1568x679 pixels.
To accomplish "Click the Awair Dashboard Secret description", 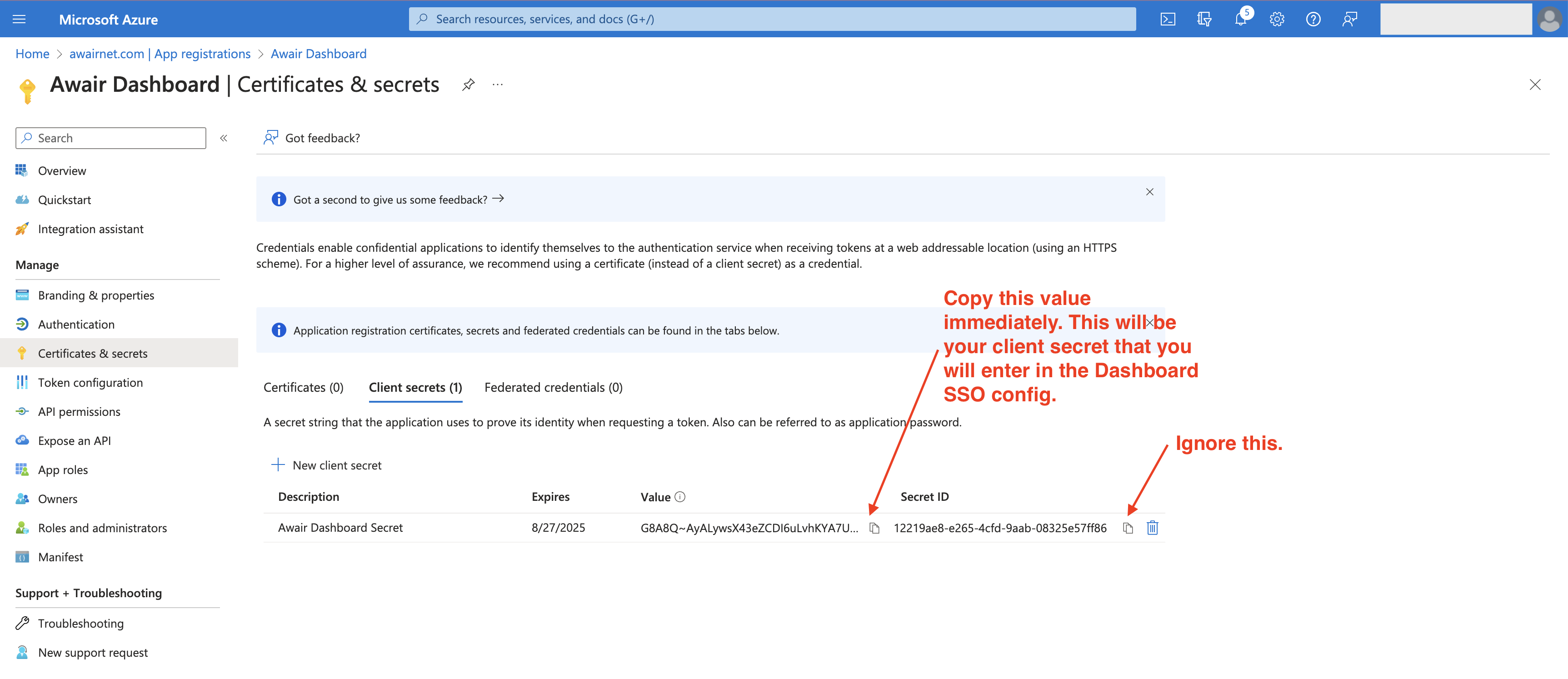I will click(x=340, y=528).
